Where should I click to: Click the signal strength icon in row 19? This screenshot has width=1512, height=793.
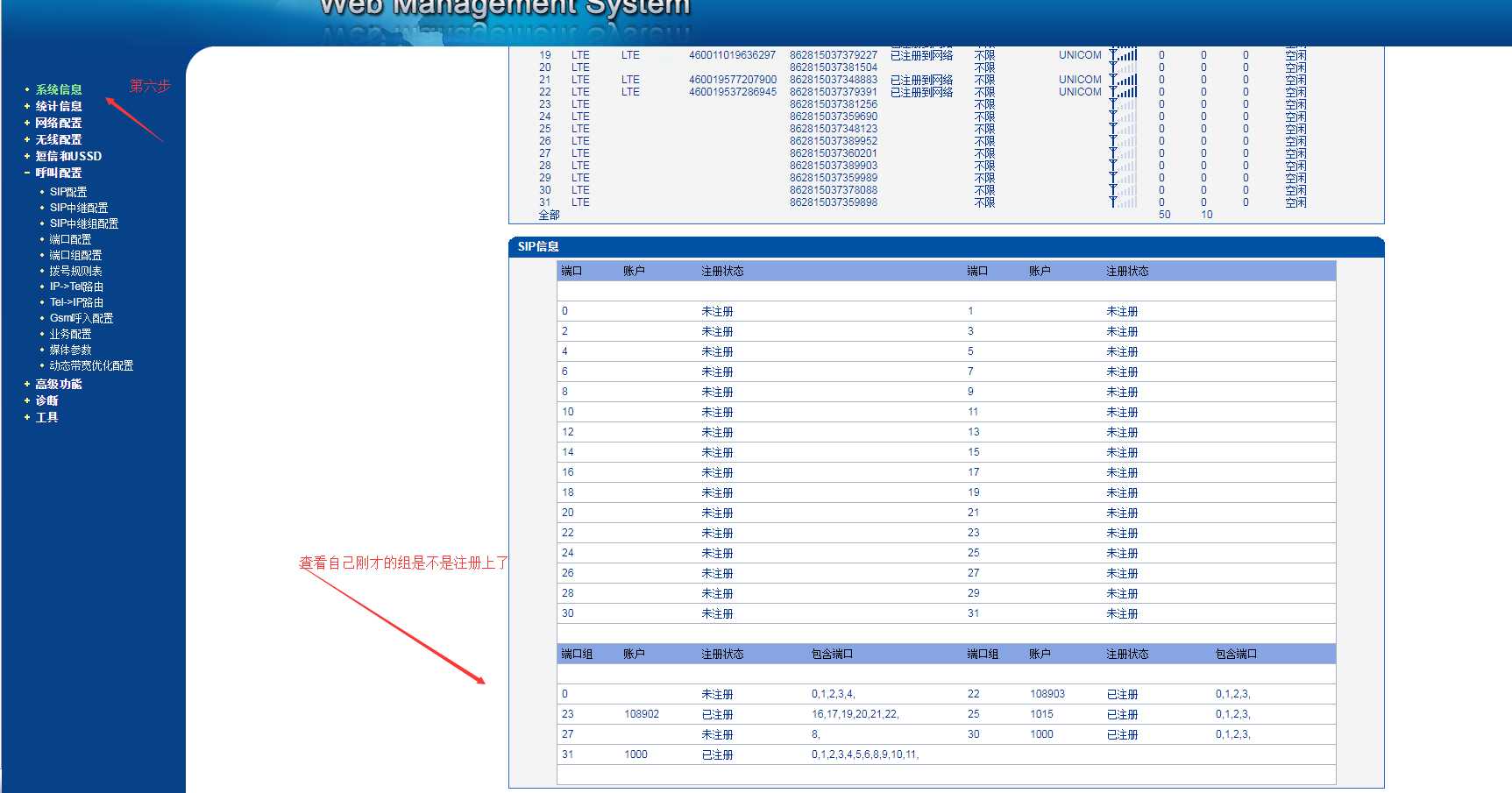1123,55
